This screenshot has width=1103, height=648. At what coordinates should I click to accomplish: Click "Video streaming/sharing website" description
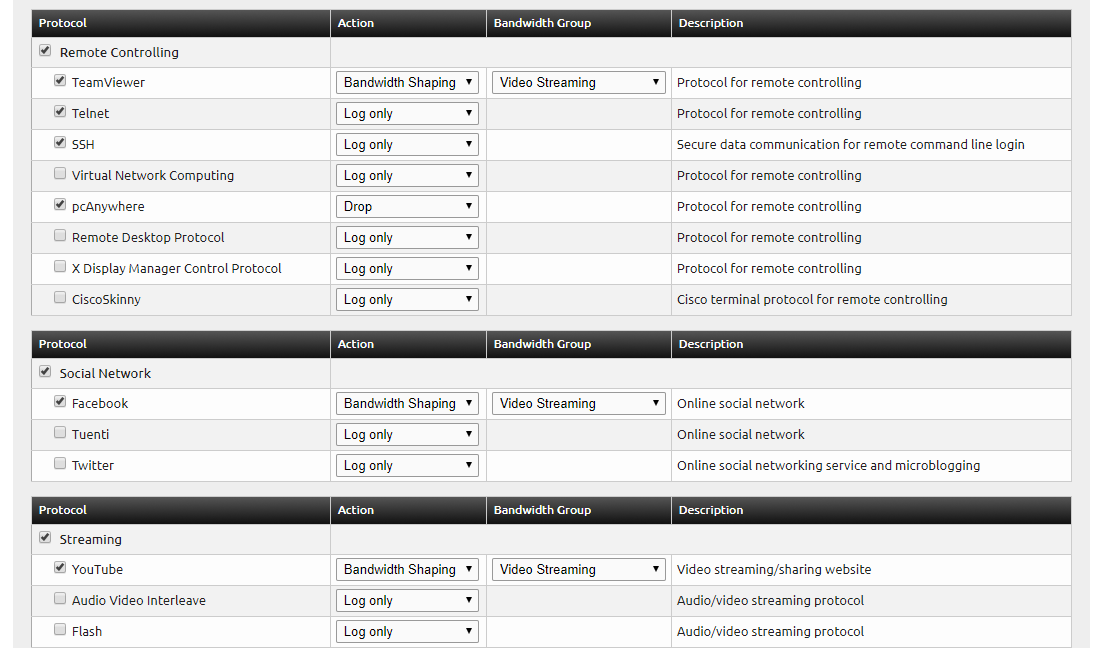[x=774, y=569]
